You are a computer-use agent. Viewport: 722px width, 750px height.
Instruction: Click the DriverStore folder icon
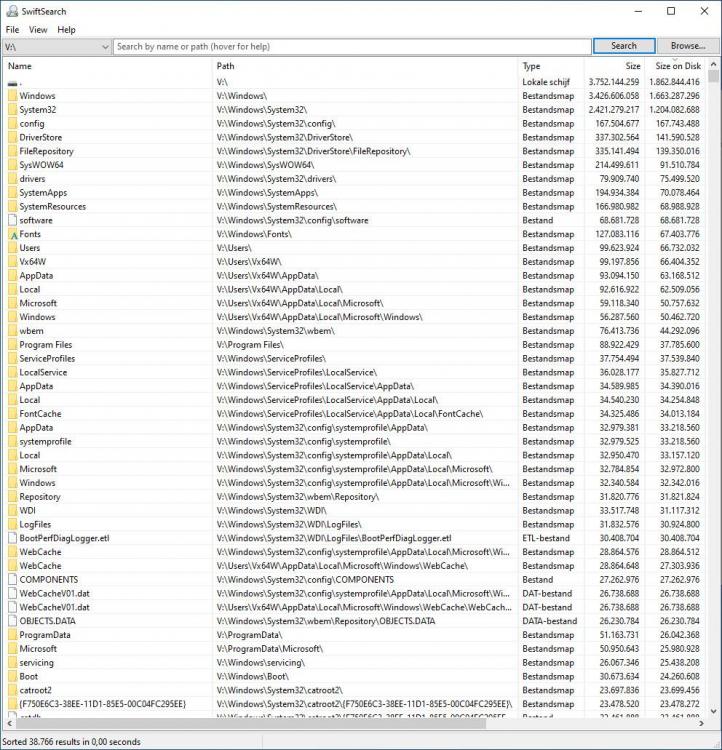[12, 137]
